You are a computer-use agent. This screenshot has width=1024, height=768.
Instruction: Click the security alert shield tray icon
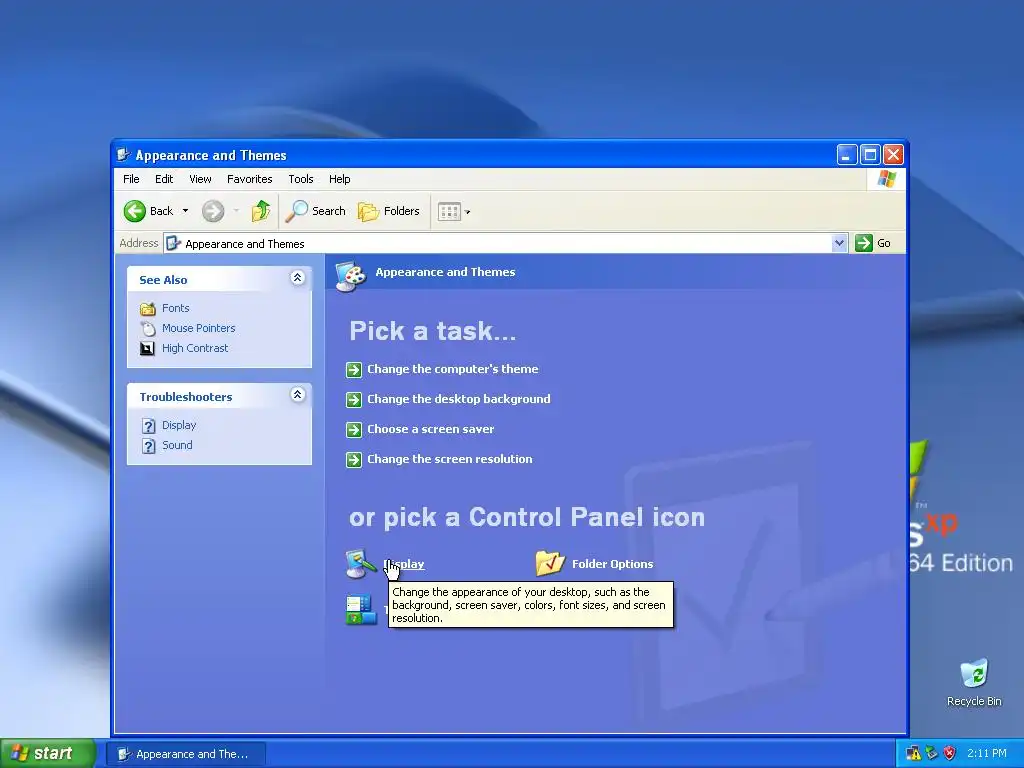(x=950, y=754)
